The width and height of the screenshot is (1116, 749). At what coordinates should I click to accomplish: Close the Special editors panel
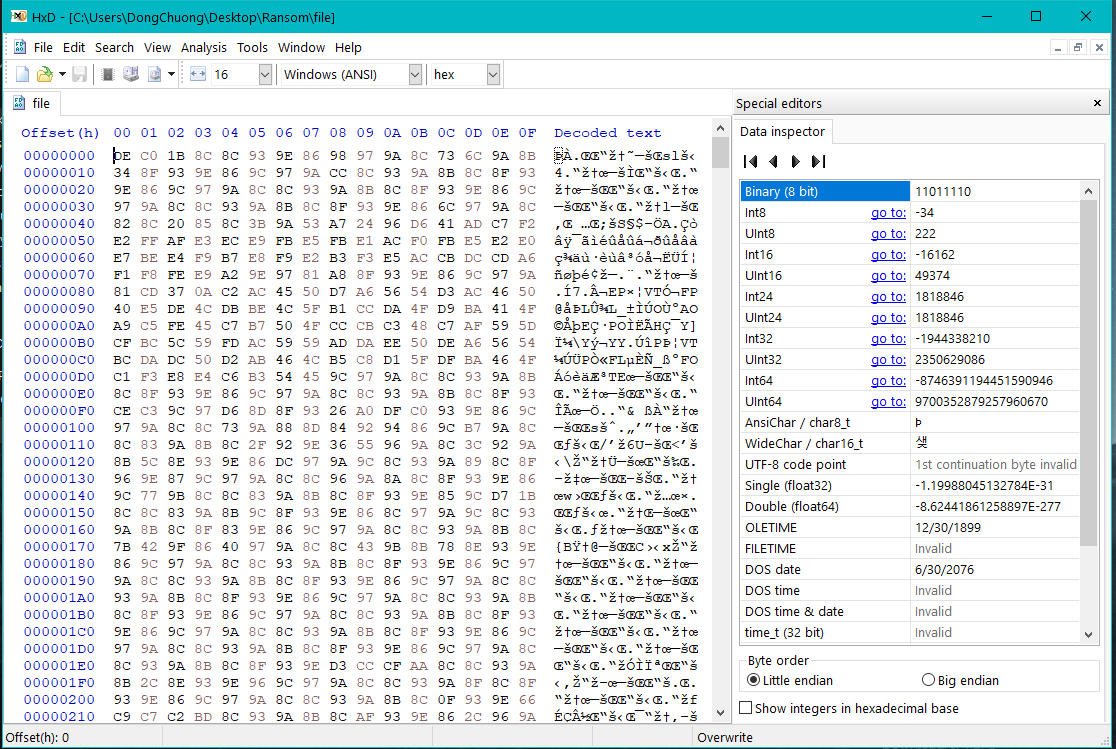click(x=1097, y=103)
